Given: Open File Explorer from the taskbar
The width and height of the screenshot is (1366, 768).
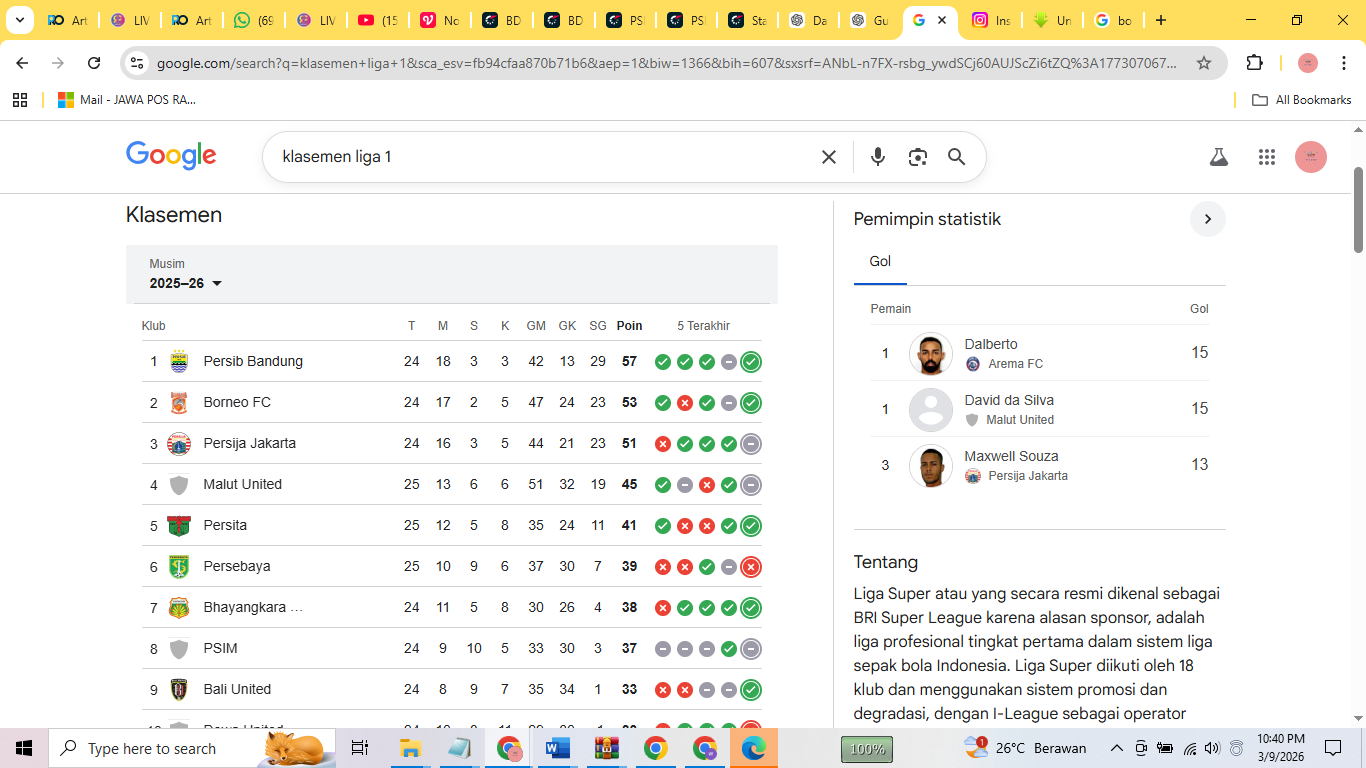Looking at the screenshot, I should [410, 748].
